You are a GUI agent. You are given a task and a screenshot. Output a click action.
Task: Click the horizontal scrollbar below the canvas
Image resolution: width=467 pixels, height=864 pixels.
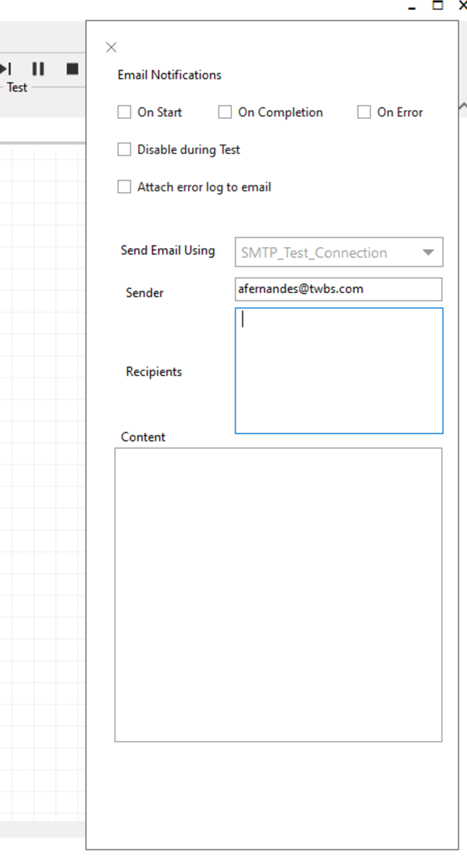point(42,829)
